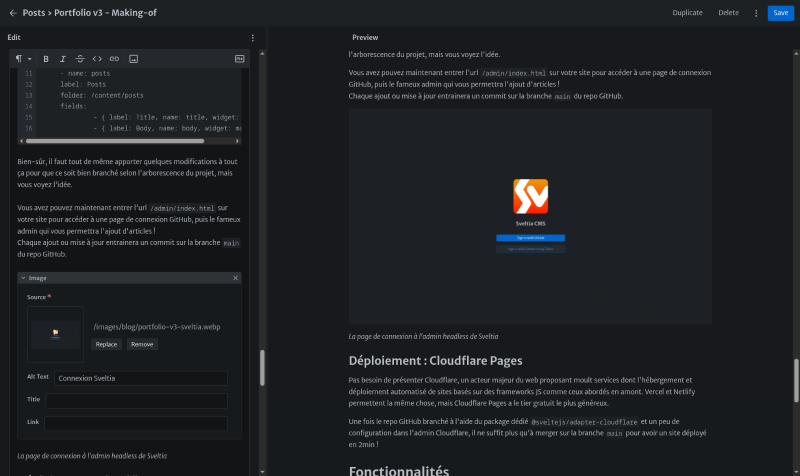Click Replace for the image source
The height and width of the screenshot is (476, 800).
tap(107, 344)
